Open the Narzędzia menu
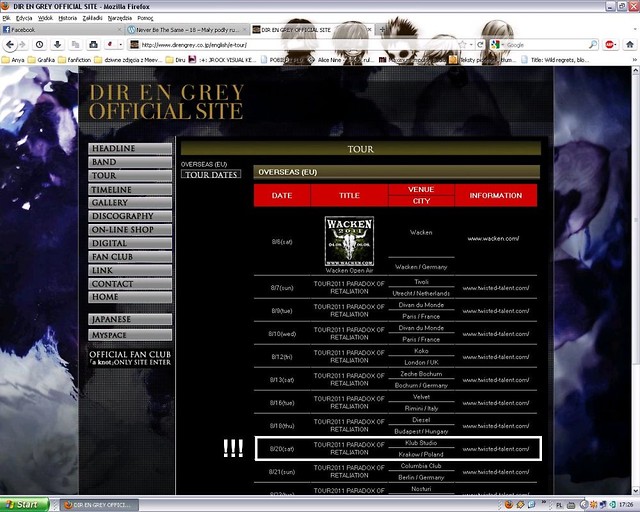 [120, 18]
